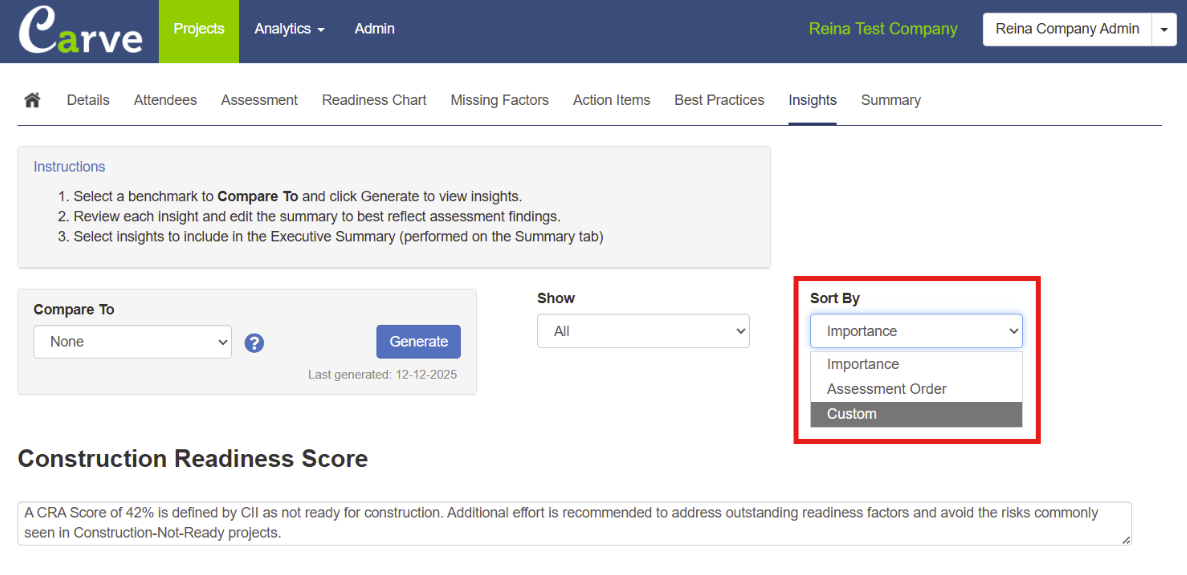This screenshot has width=1187, height=575.
Task: Expand the Analytics dropdown menu
Action: (x=289, y=29)
